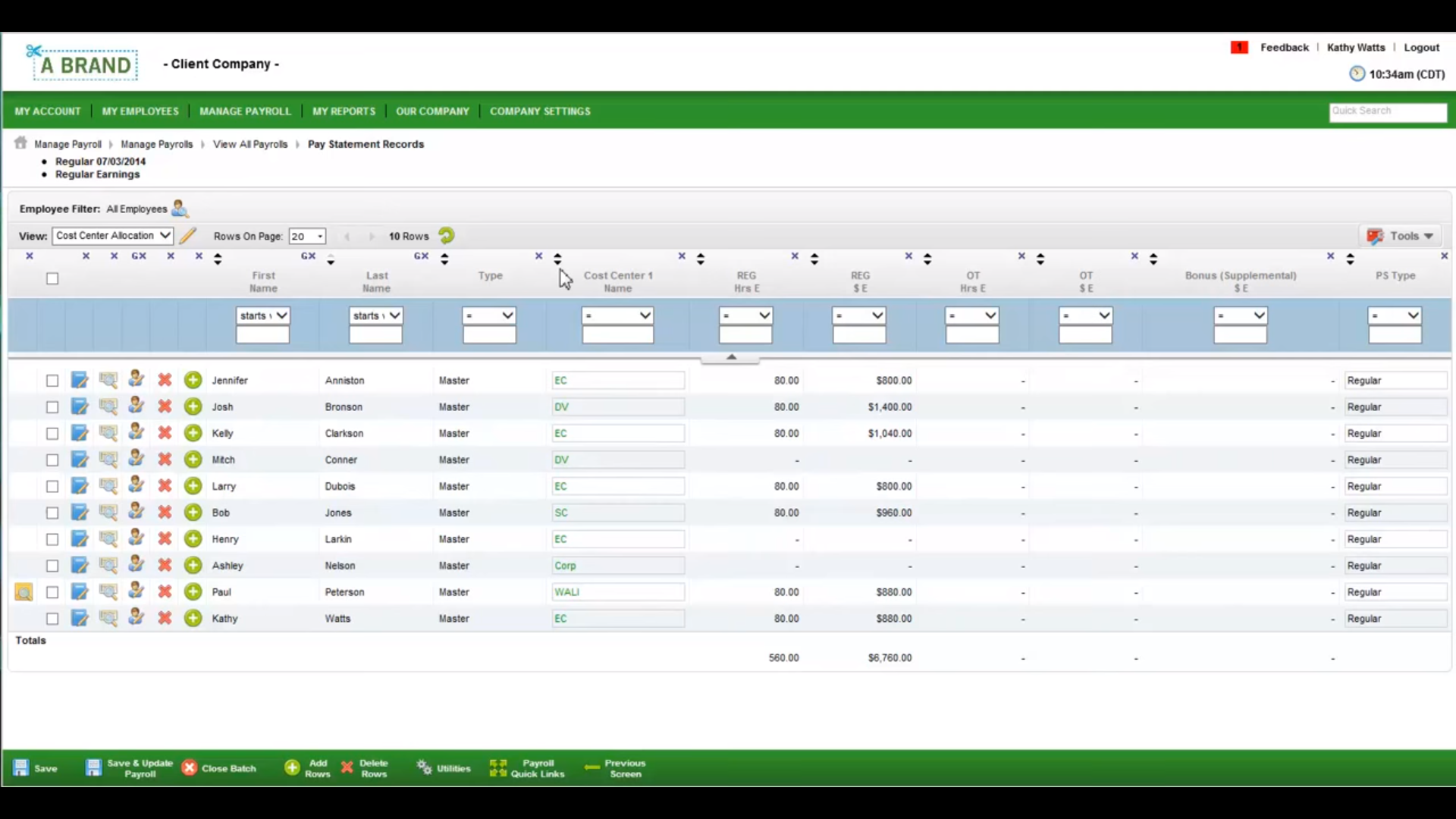Click employee filter person icon
The height and width of the screenshot is (819, 1456).
point(180,209)
